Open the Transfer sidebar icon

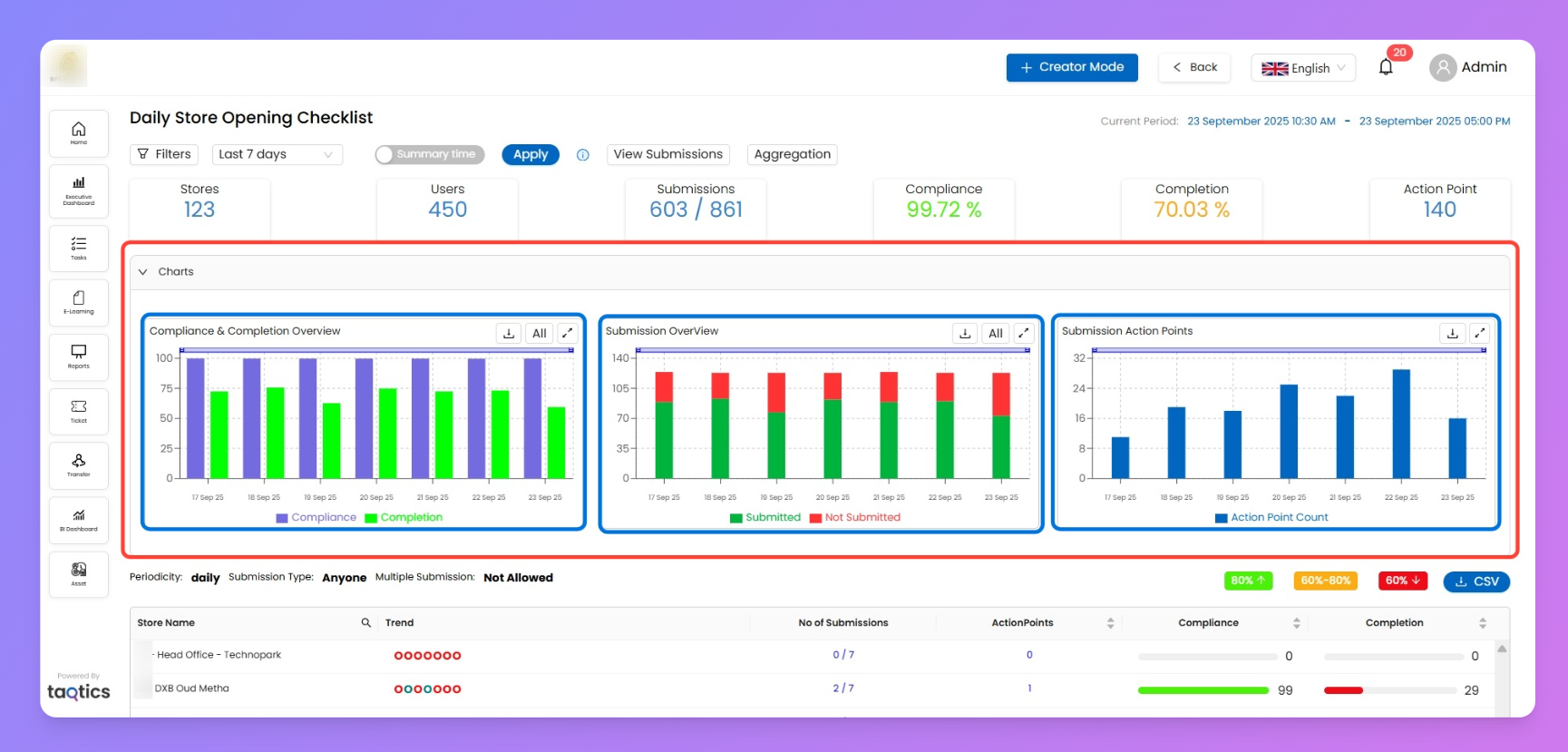[x=79, y=464]
